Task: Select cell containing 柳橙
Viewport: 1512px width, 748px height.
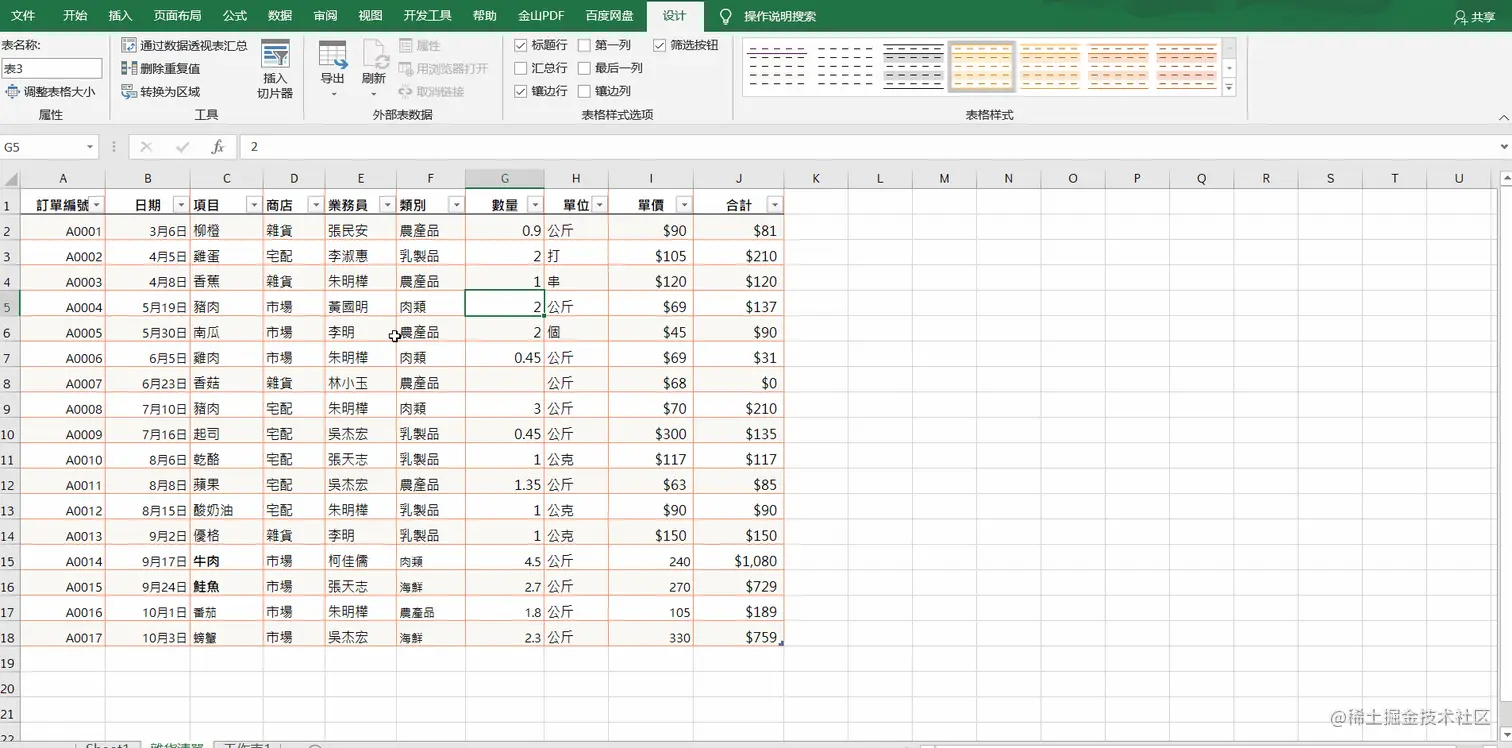Action: pyautogui.click(x=227, y=230)
